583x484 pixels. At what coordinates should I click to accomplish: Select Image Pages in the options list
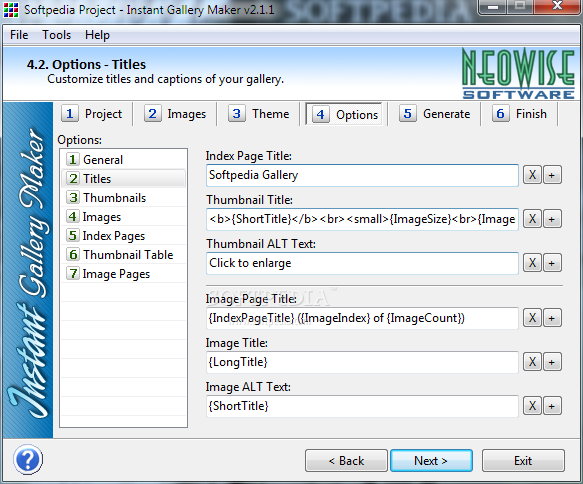tap(123, 274)
